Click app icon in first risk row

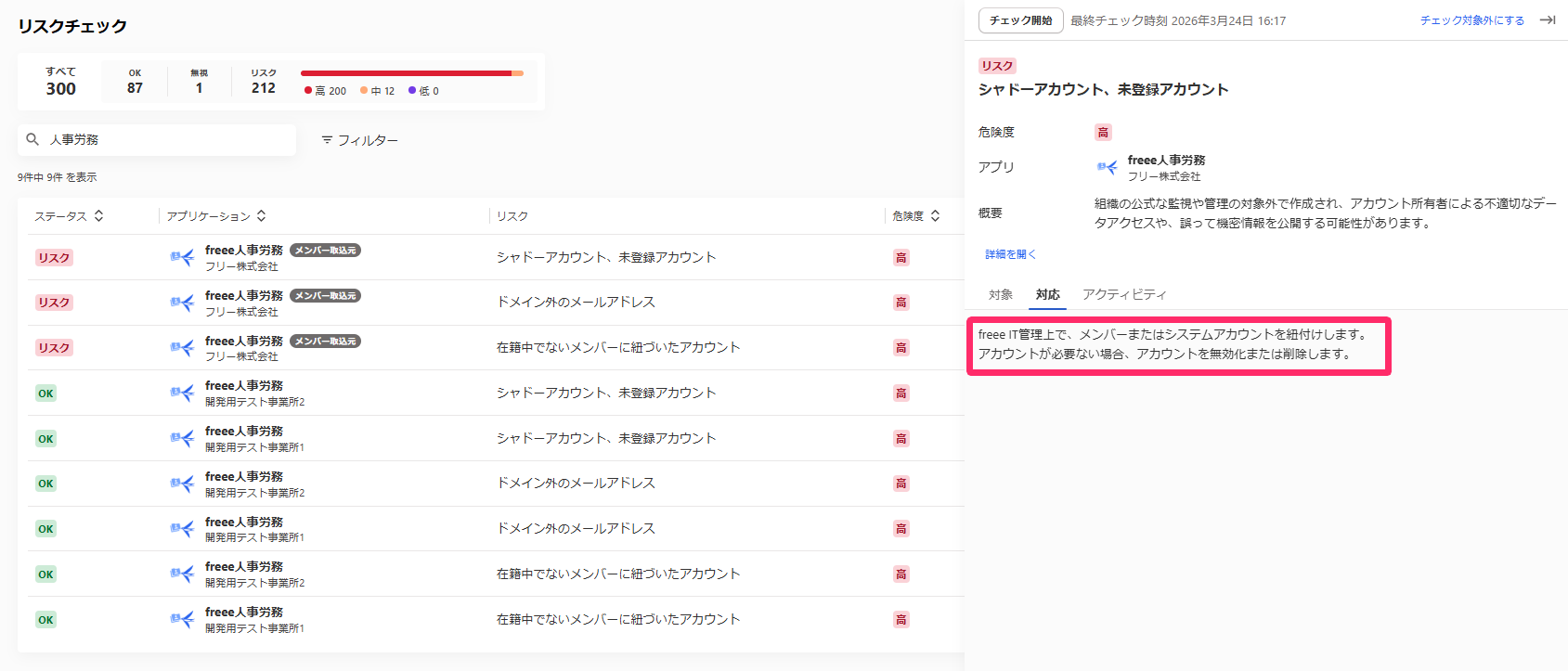point(182,257)
